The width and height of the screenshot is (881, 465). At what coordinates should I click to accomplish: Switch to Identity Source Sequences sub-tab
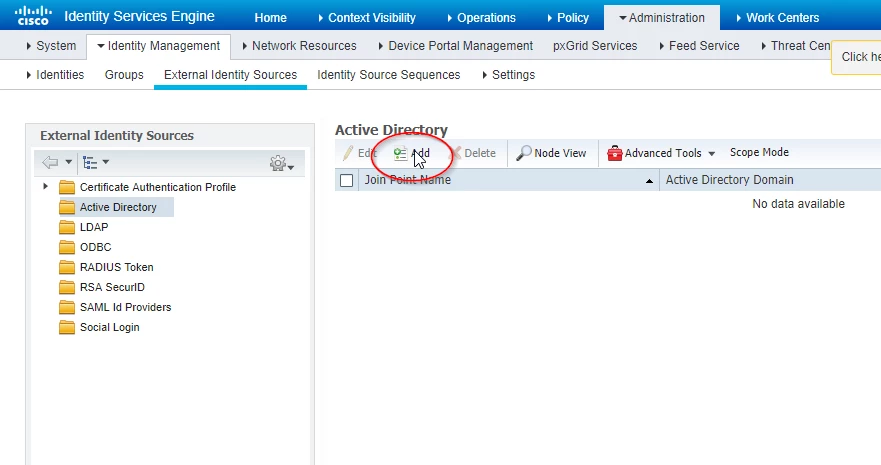point(389,75)
